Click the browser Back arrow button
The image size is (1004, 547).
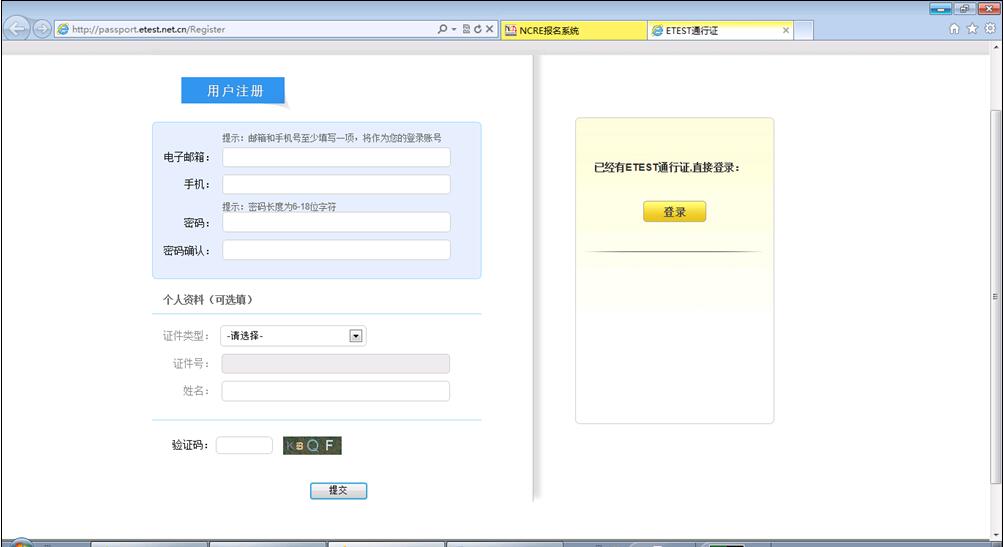17,29
